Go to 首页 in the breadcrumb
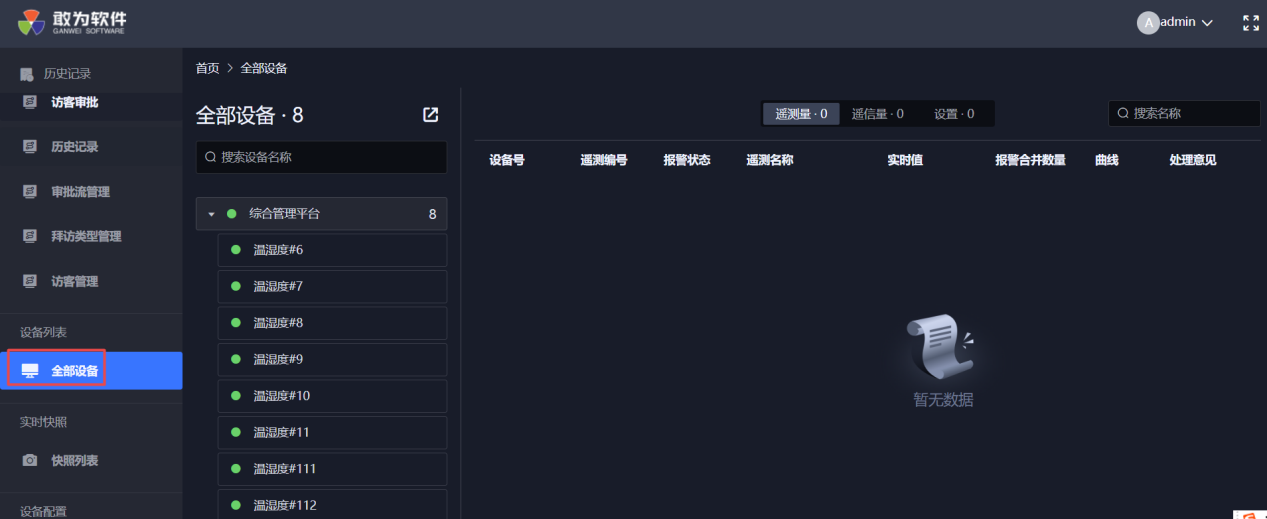 (207, 68)
